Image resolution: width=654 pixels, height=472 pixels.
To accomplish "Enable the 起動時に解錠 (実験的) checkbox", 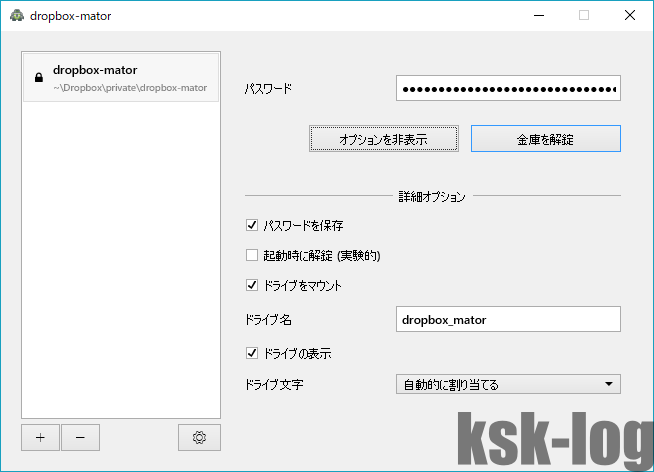I will pyautogui.click(x=252, y=256).
